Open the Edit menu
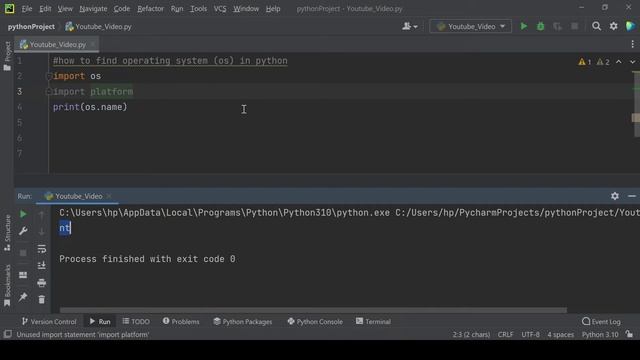The image size is (640, 360). 45,9
